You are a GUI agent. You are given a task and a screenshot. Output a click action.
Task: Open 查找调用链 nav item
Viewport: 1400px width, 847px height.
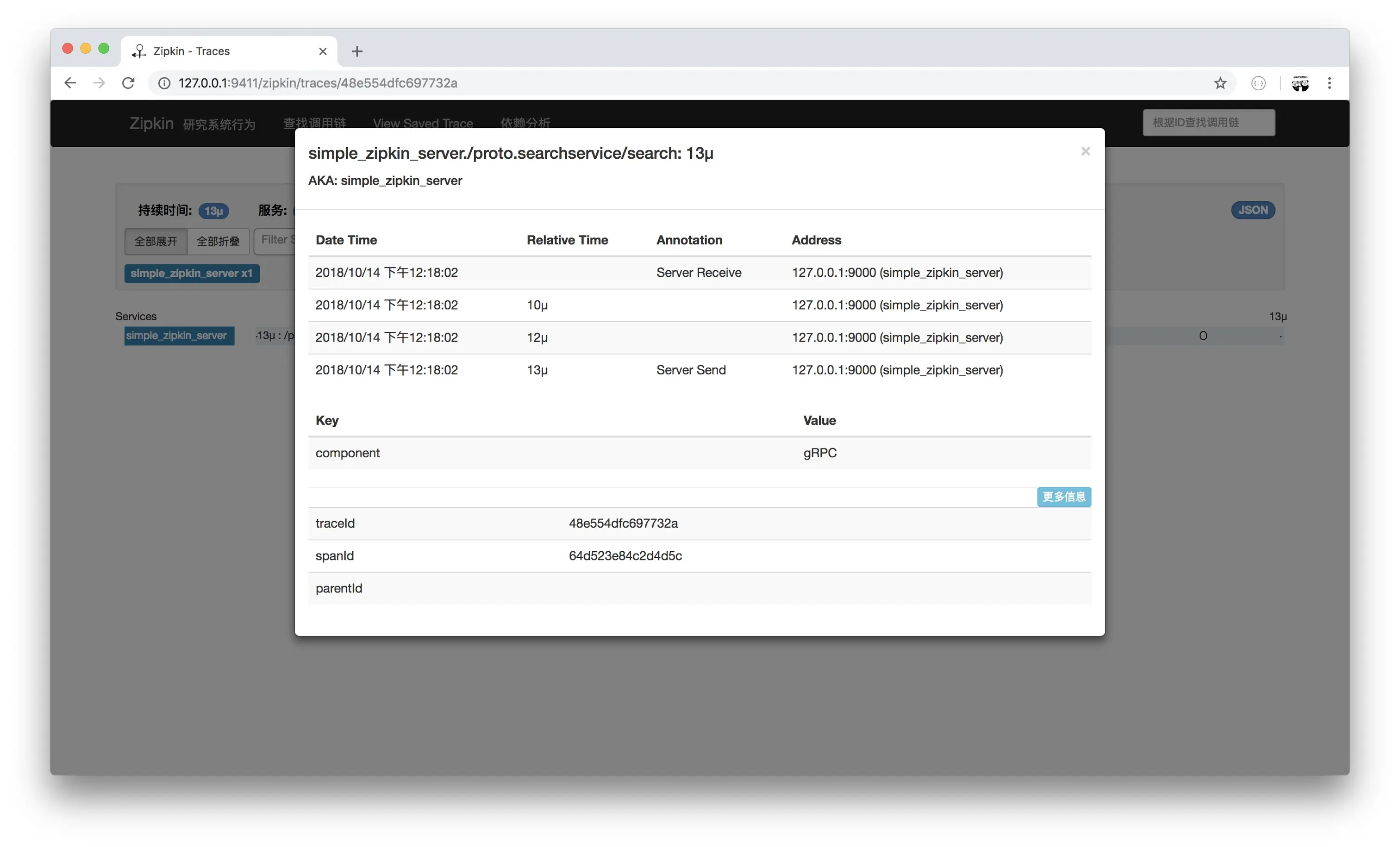pos(314,123)
